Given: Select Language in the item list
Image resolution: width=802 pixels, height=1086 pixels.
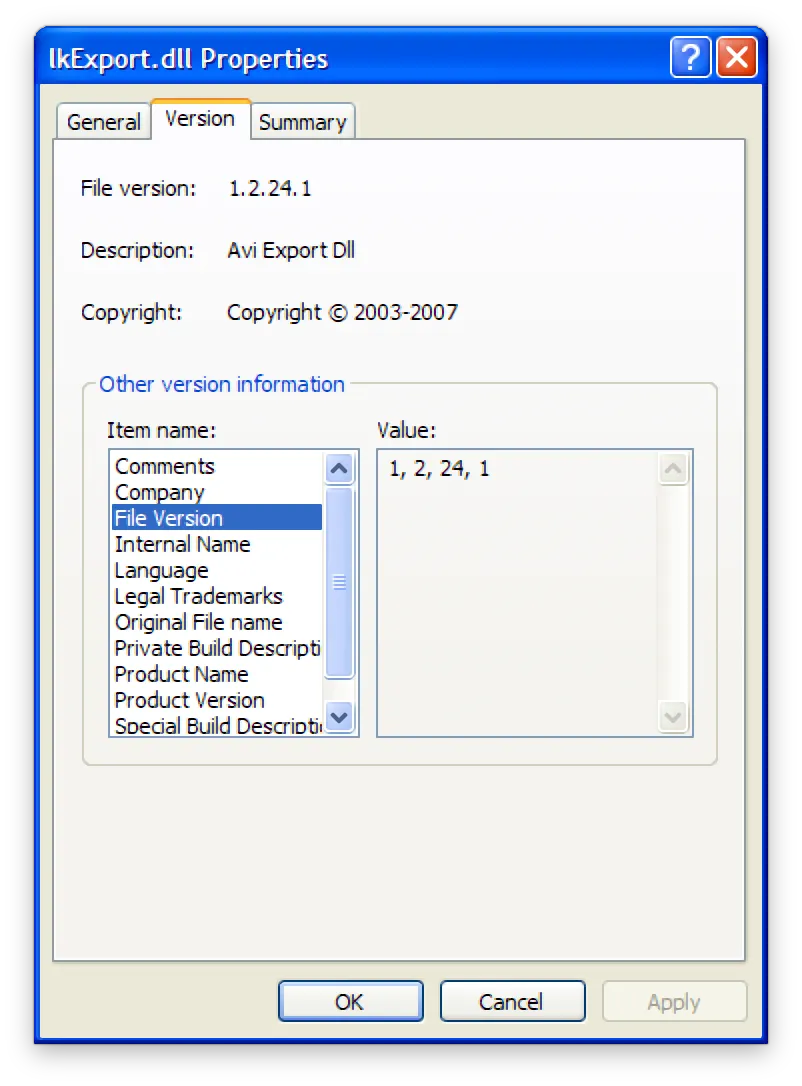Looking at the screenshot, I should coord(217,570).
